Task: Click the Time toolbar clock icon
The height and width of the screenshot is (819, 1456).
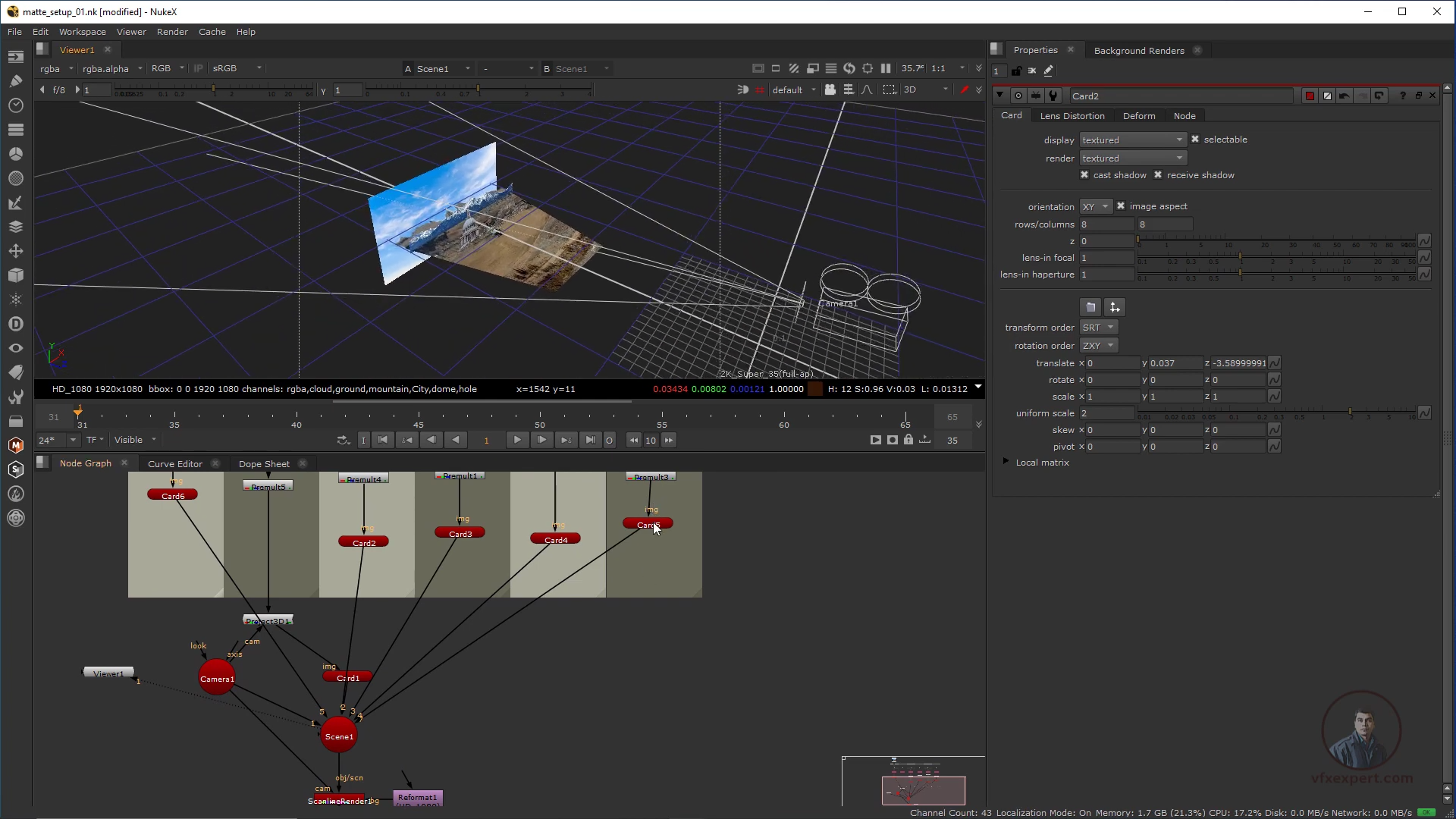Action: (x=15, y=105)
